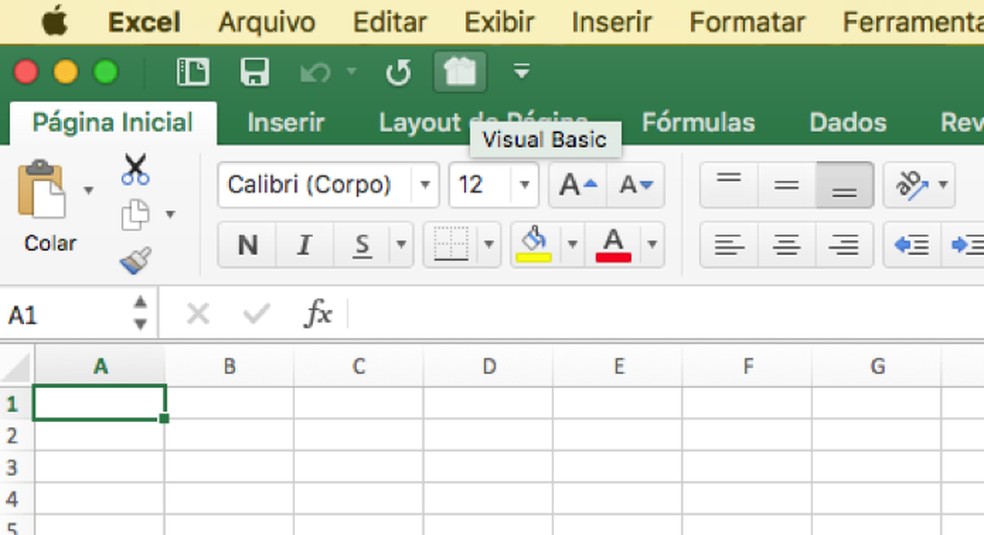
Task: Switch to the Dados ribbon tab
Action: tap(847, 123)
